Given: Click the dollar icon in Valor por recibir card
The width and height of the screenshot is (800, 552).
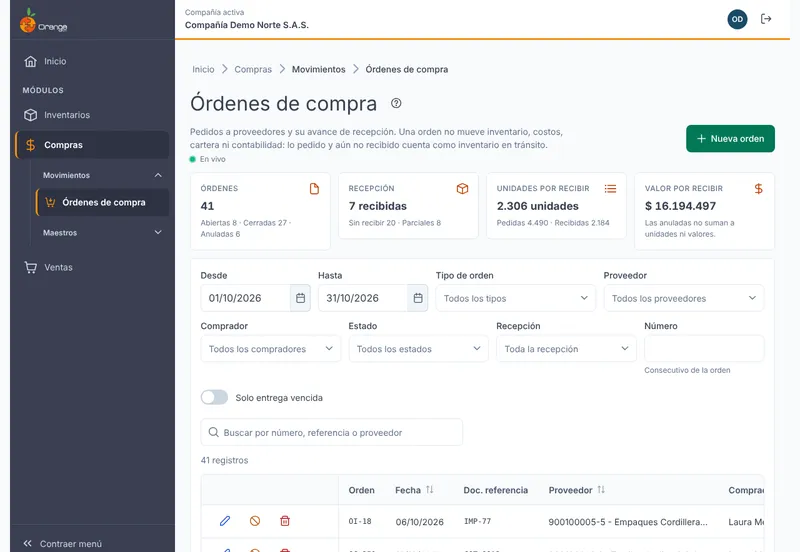Looking at the screenshot, I should (759, 189).
